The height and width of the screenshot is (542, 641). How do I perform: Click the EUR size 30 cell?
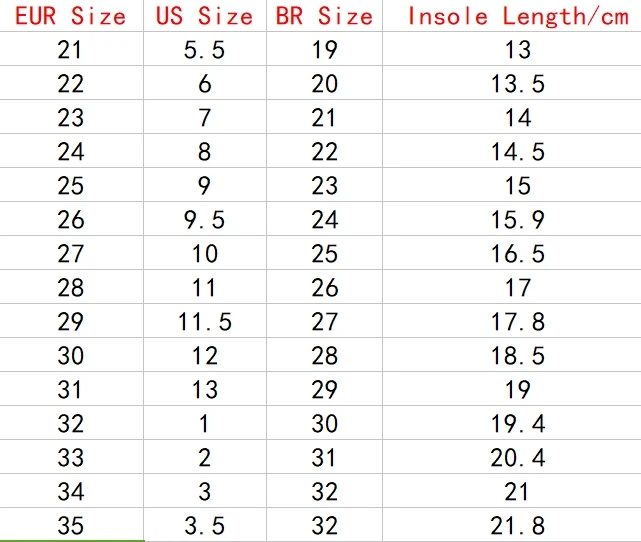(x=72, y=355)
